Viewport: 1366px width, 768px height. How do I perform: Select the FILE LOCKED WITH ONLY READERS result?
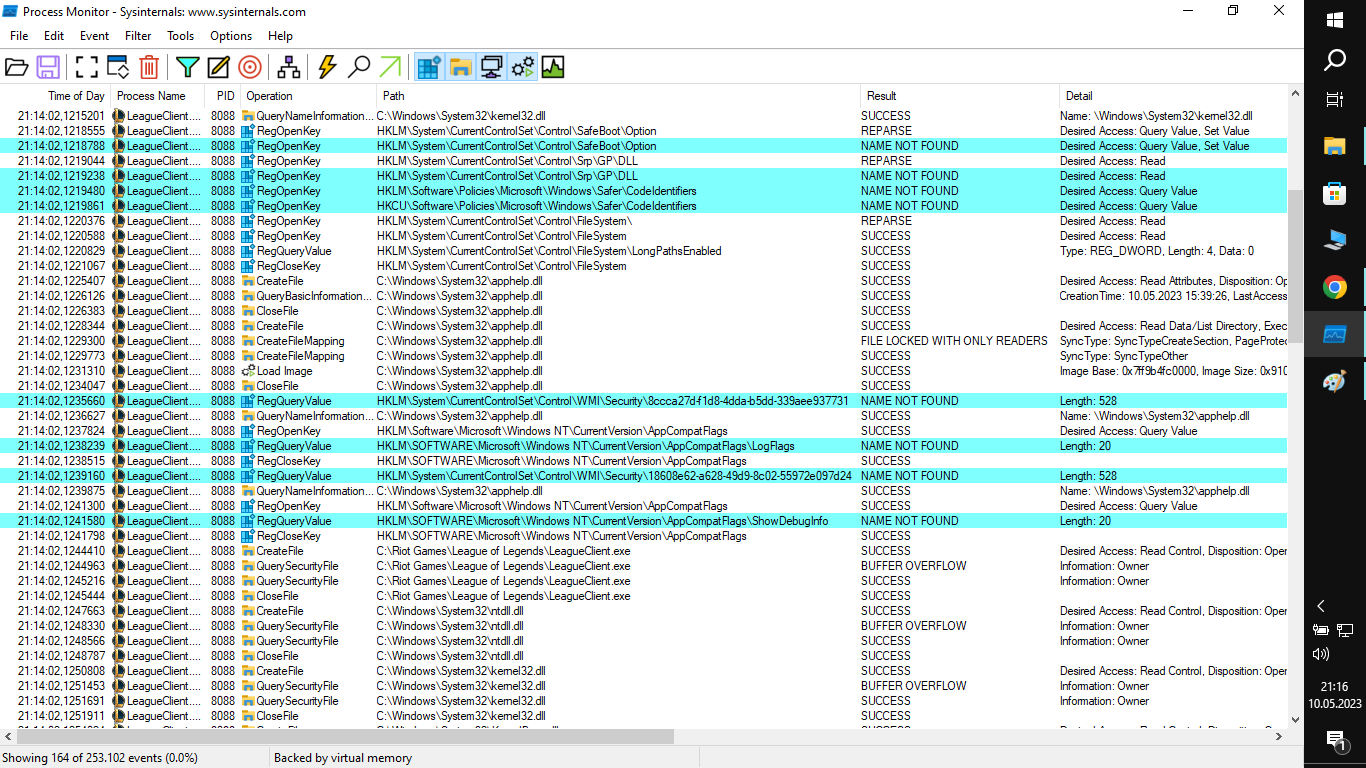click(954, 341)
